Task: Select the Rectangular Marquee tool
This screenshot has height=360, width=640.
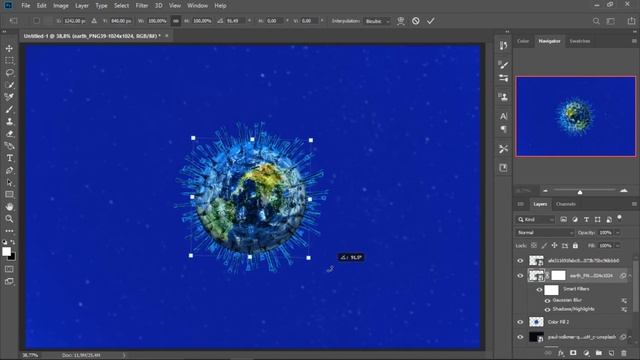Action: 9,60
